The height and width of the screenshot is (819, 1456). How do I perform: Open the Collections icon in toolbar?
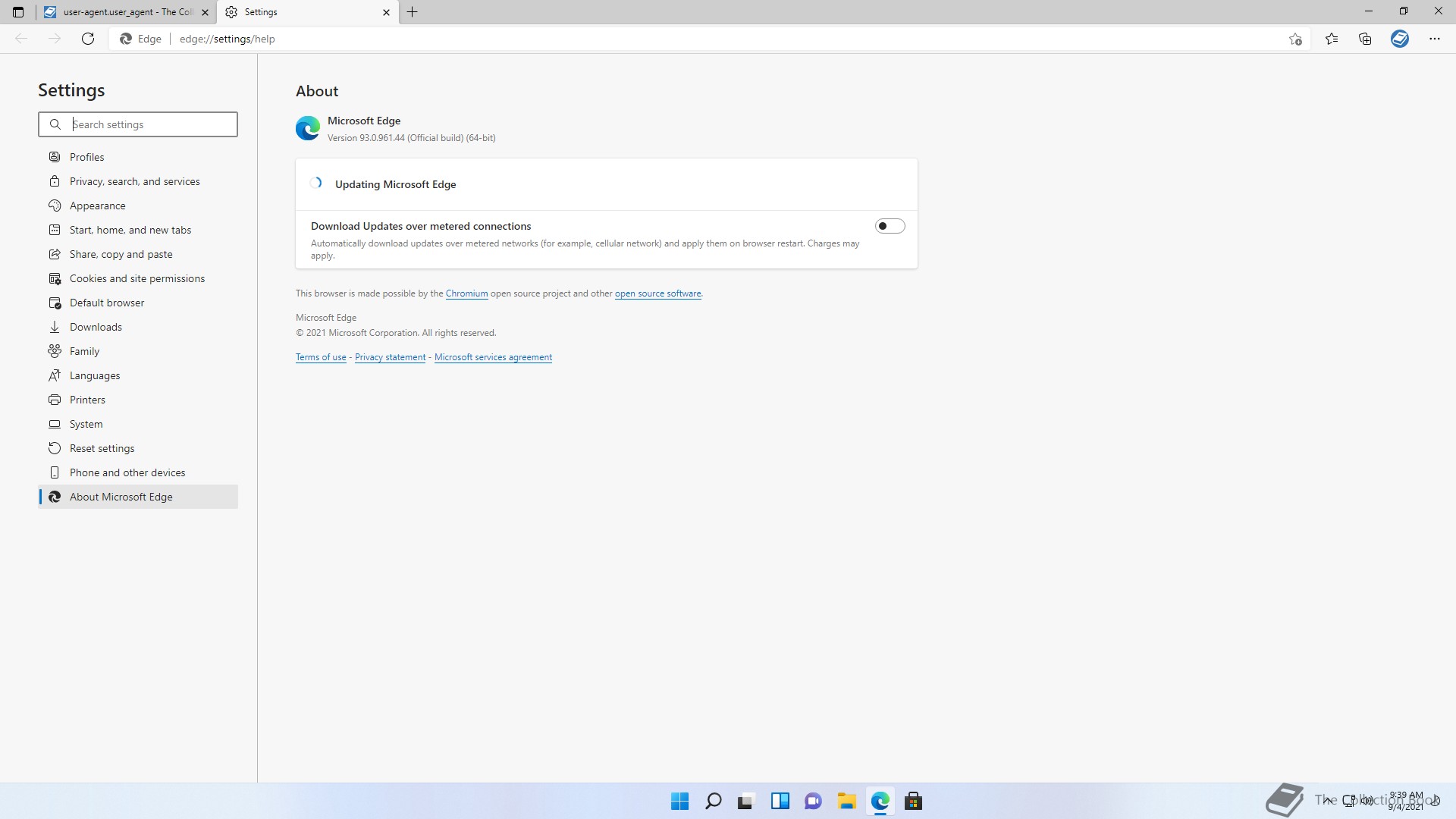(x=1365, y=39)
